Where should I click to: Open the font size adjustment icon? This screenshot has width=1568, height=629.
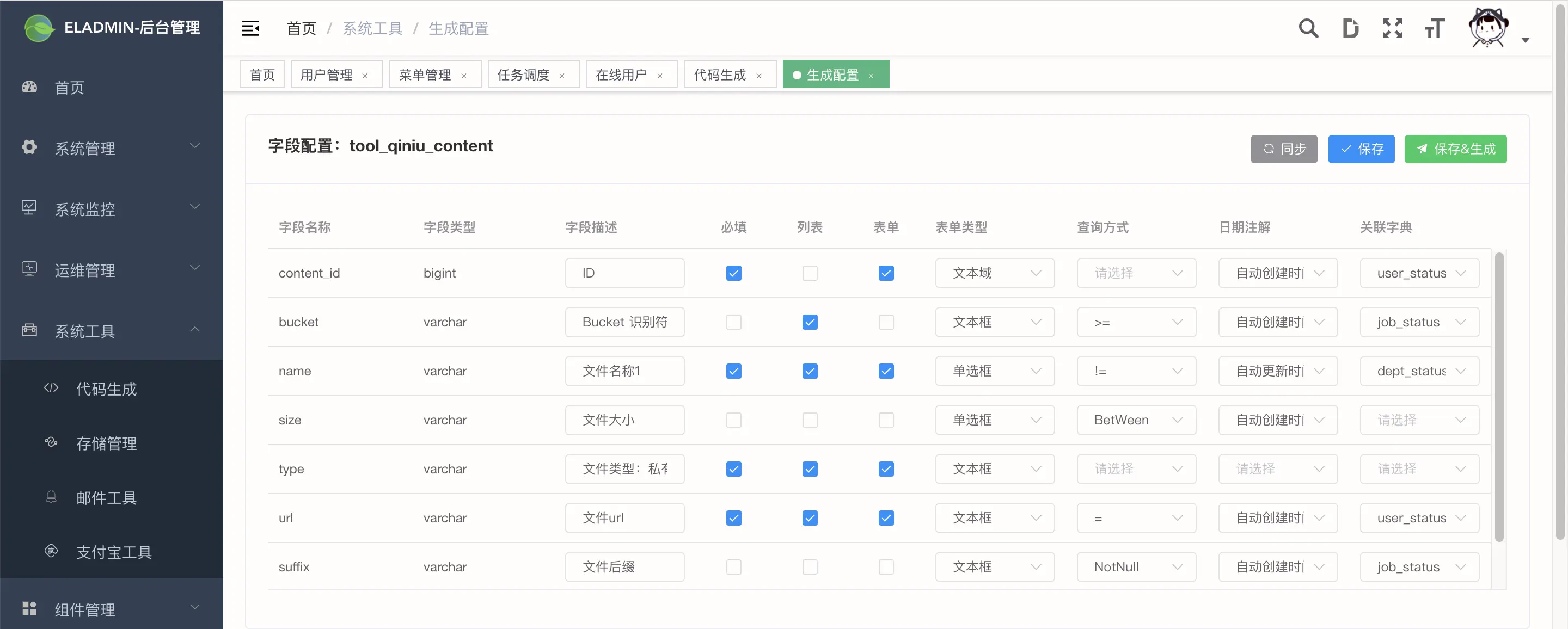click(1434, 29)
